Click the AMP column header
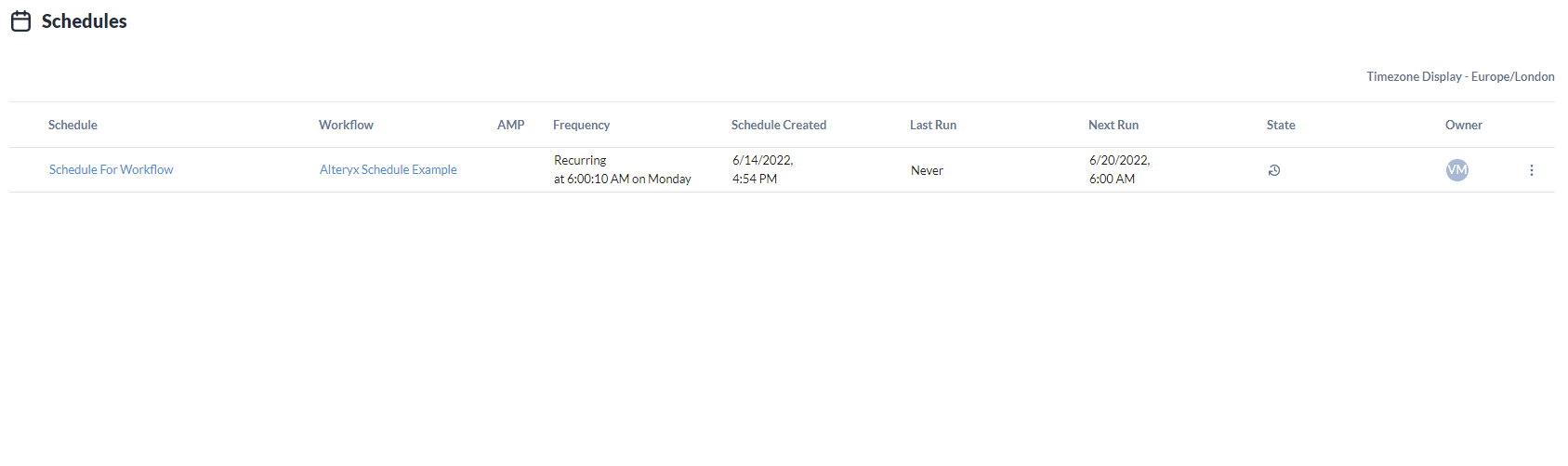This screenshot has width=1568, height=466. coord(510,125)
